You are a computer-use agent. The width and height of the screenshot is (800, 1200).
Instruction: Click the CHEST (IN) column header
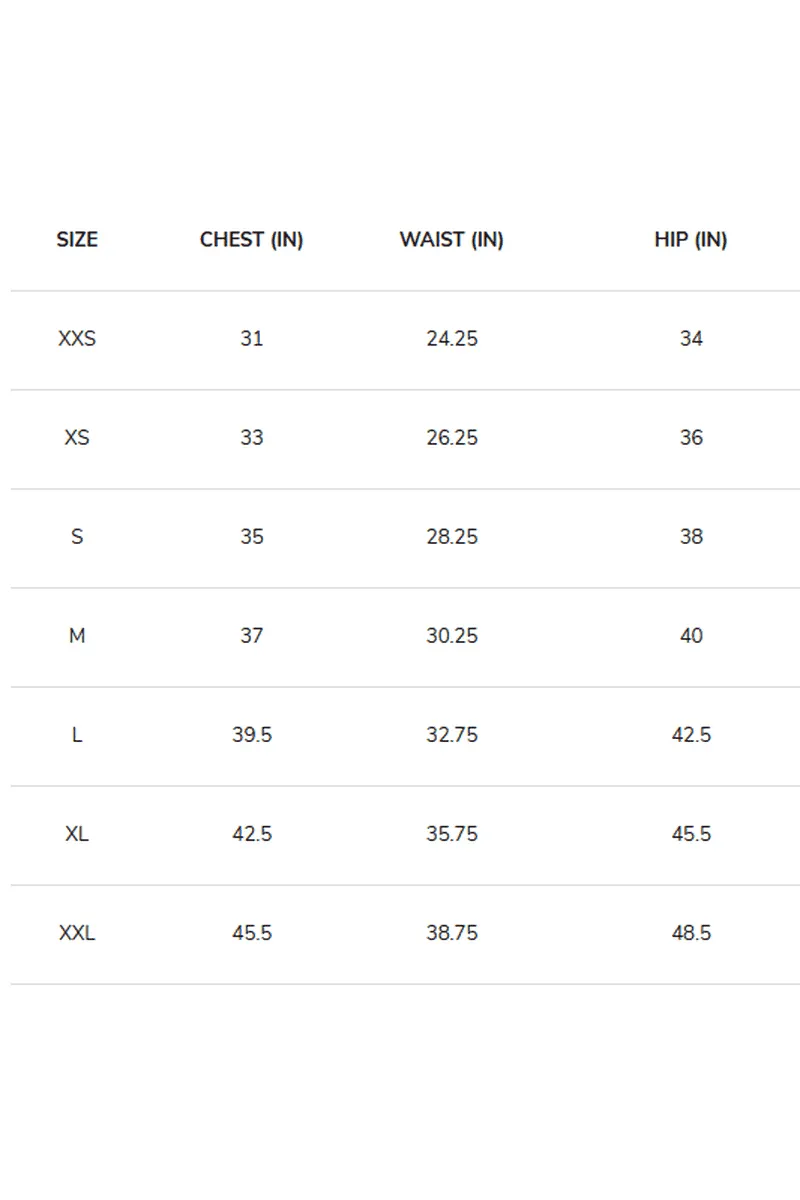pyautogui.click(x=251, y=240)
